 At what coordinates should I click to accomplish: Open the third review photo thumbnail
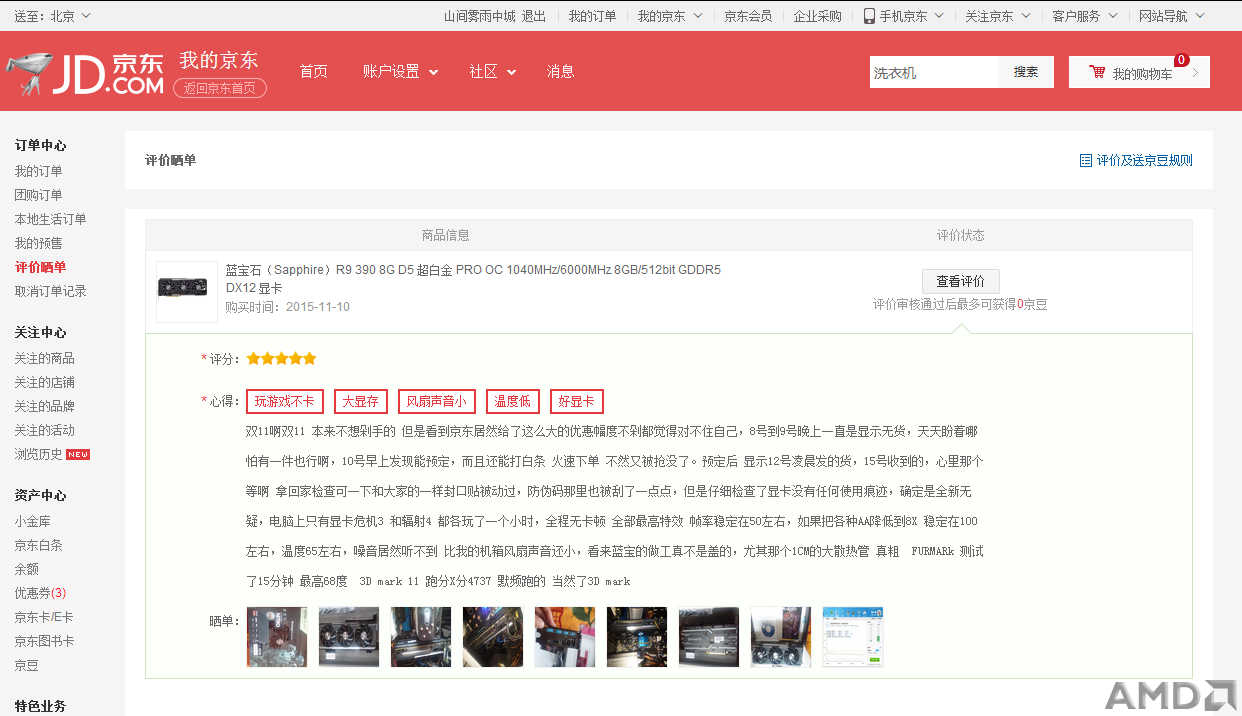pos(421,637)
